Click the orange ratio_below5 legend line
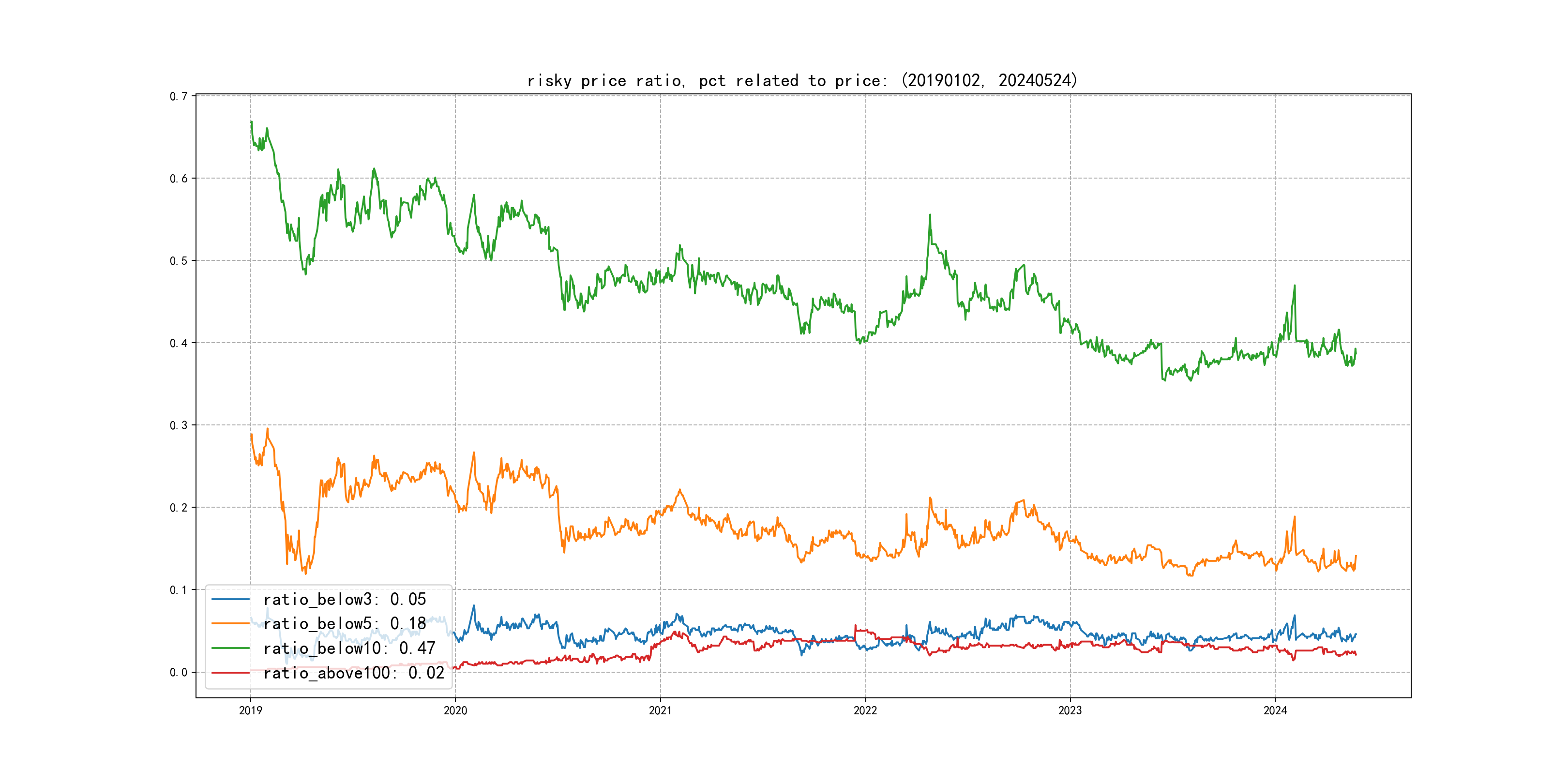1568x784 pixels. click(230, 623)
